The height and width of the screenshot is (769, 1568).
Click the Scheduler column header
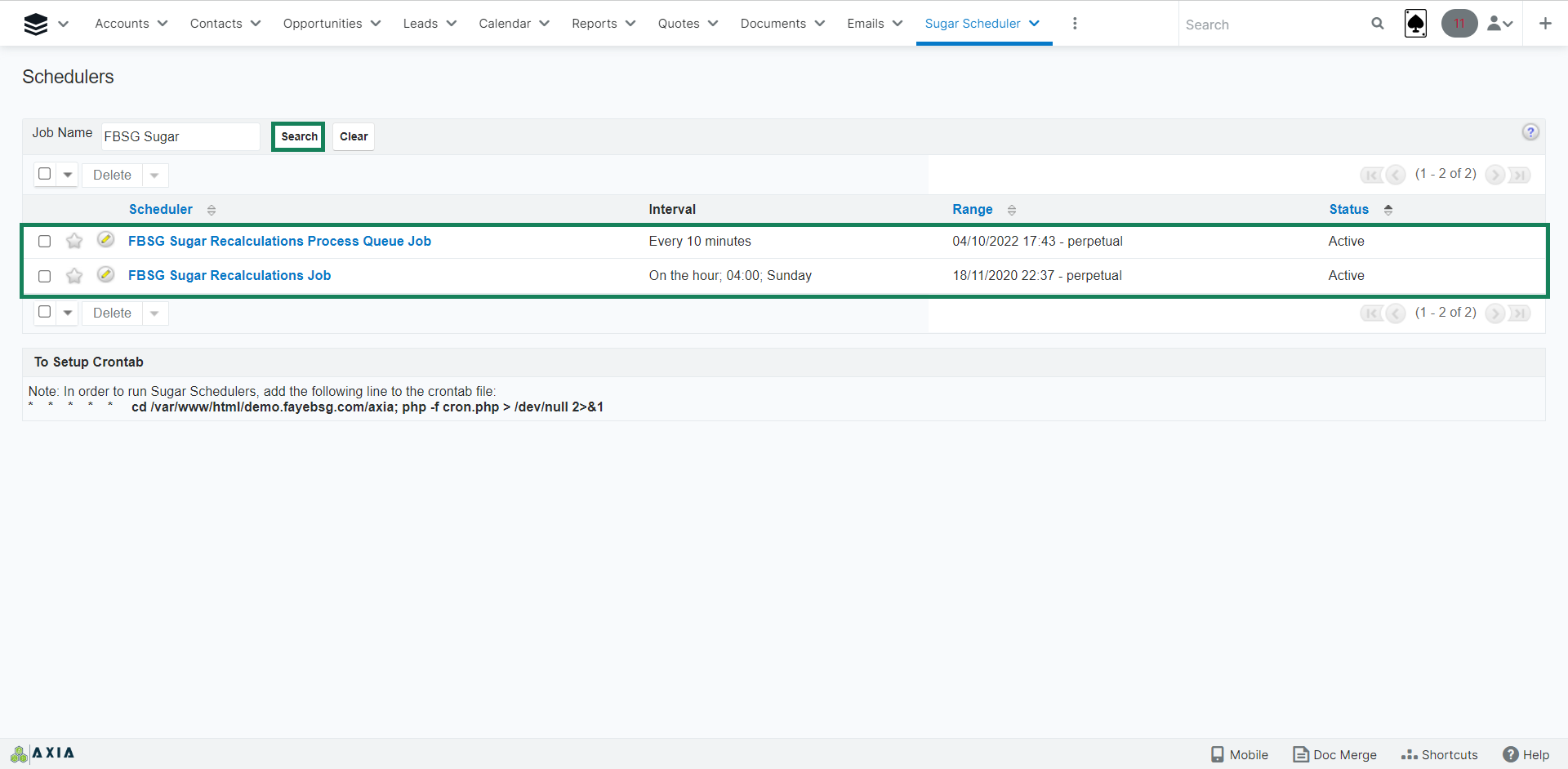coord(161,210)
